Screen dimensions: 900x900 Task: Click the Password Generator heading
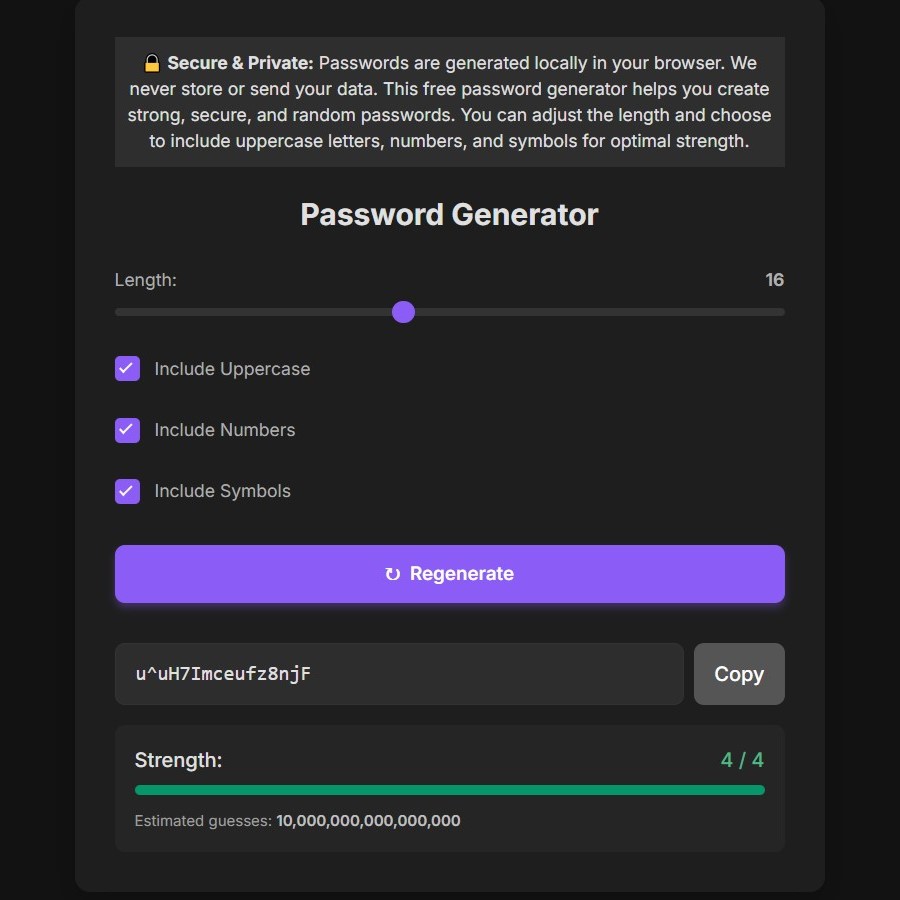click(x=449, y=214)
